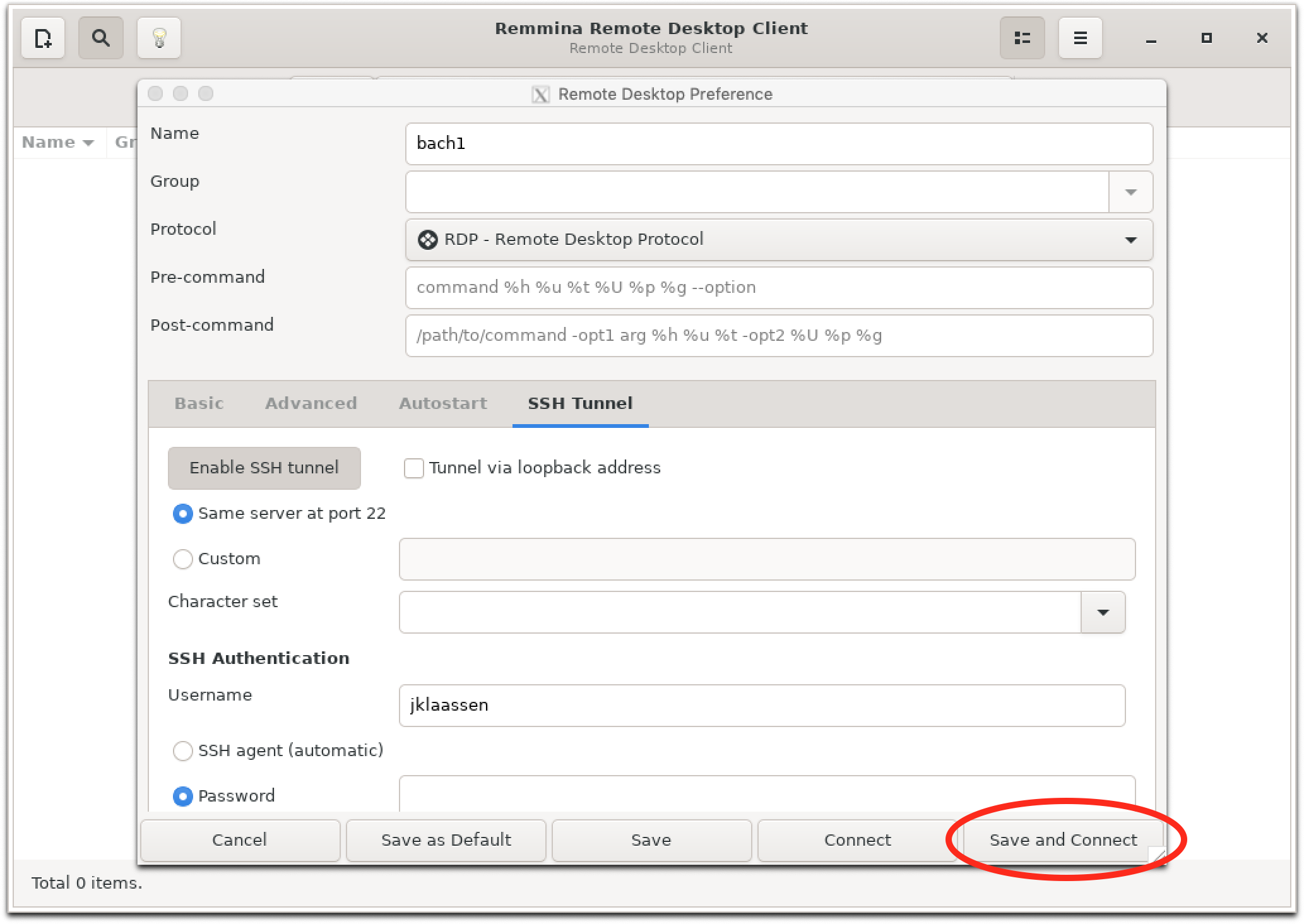
Task: Expand the Group dropdown arrow
Action: [x=1130, y=192]
